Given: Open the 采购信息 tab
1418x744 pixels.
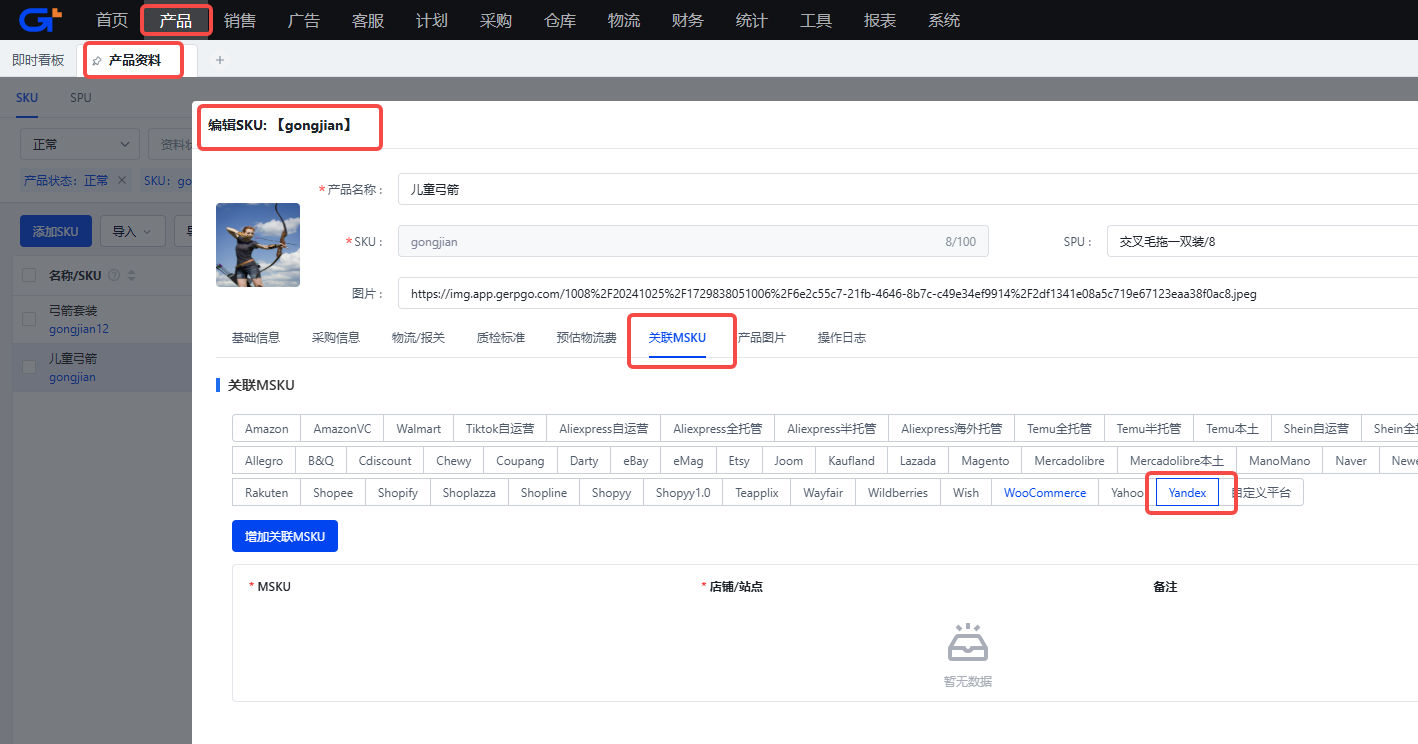Looking at the screenshot, I should click(x=336, y=338).
